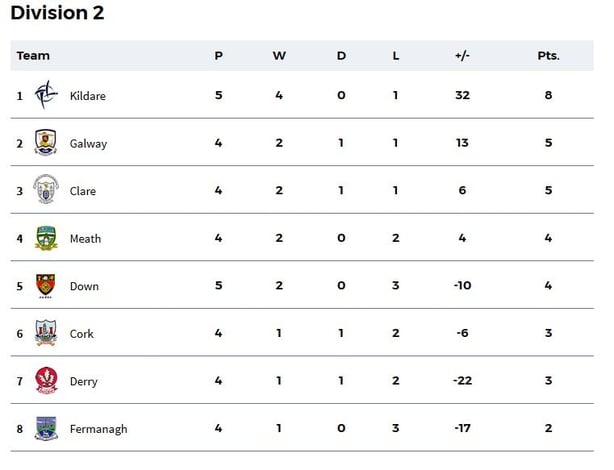Click the Division 2 heading
614x470 pixels.
57,13
